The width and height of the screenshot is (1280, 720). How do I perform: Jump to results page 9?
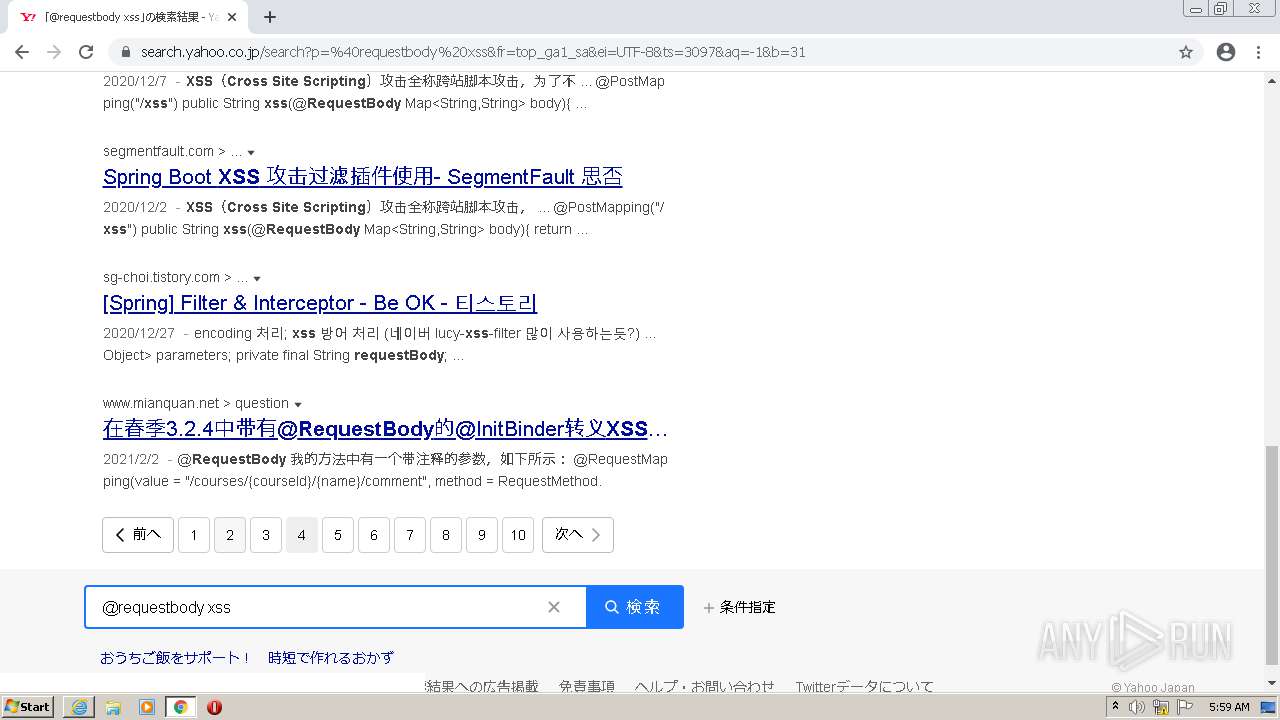click(482, 535)
